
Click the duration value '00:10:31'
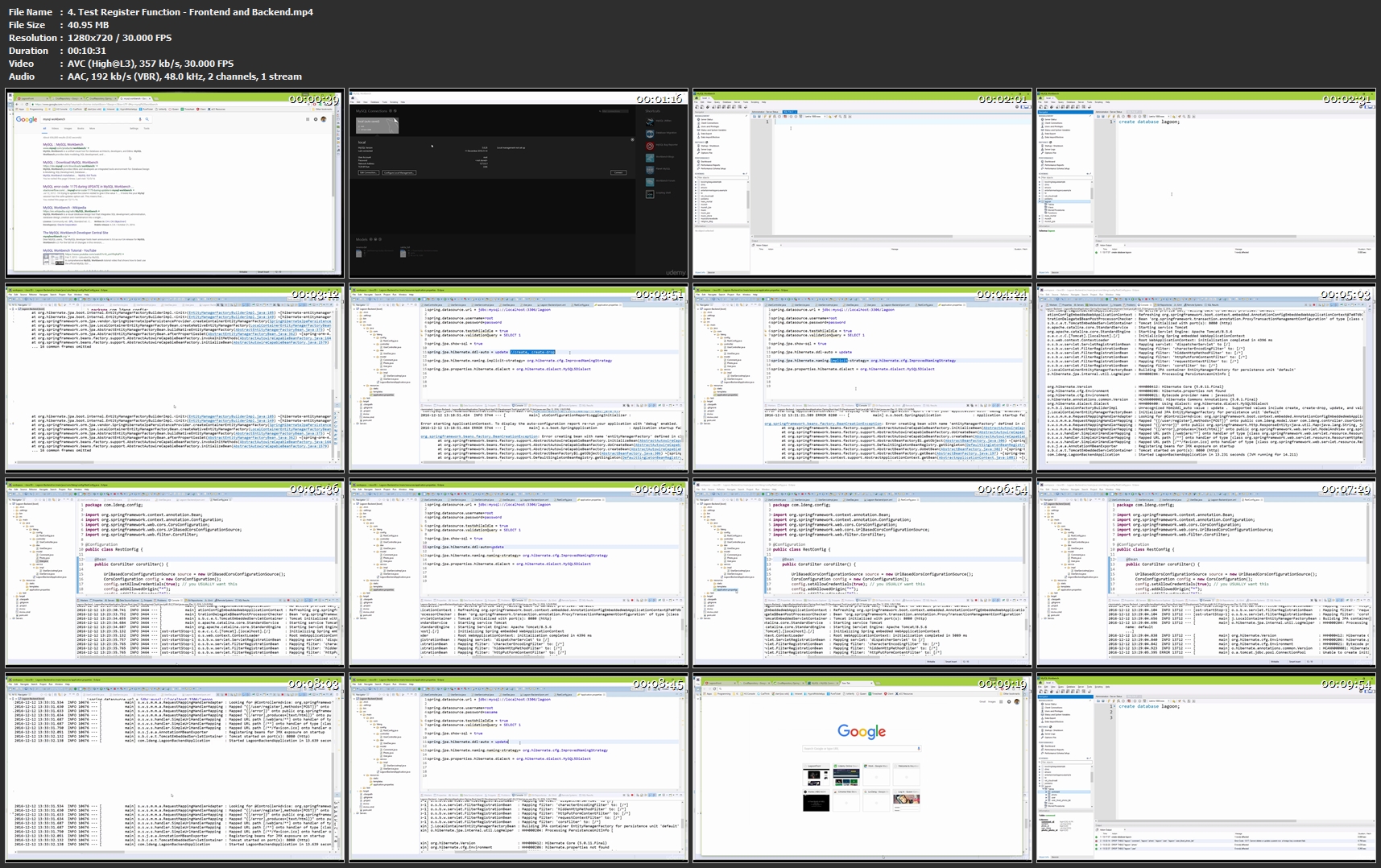[x=87, y=51]
